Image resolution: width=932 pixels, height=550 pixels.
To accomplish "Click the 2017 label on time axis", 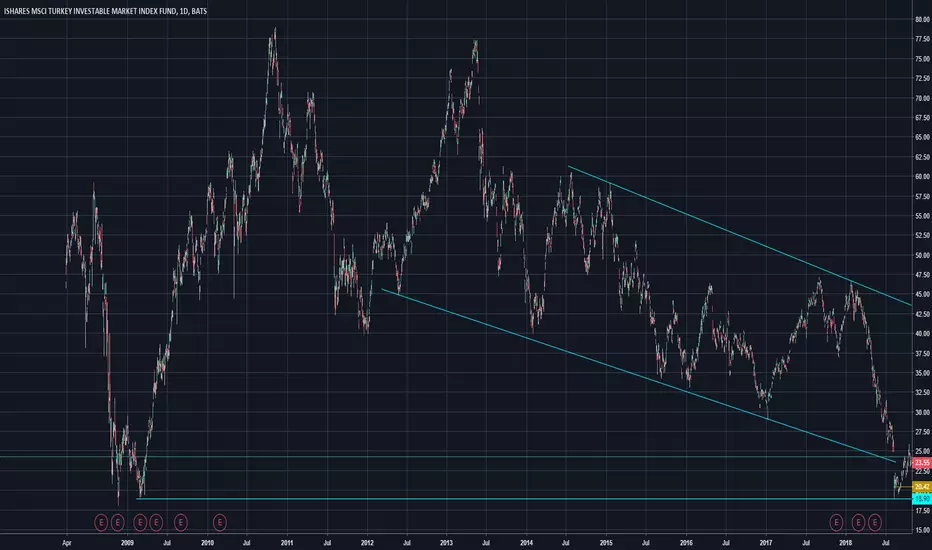I will coord(766,542).
